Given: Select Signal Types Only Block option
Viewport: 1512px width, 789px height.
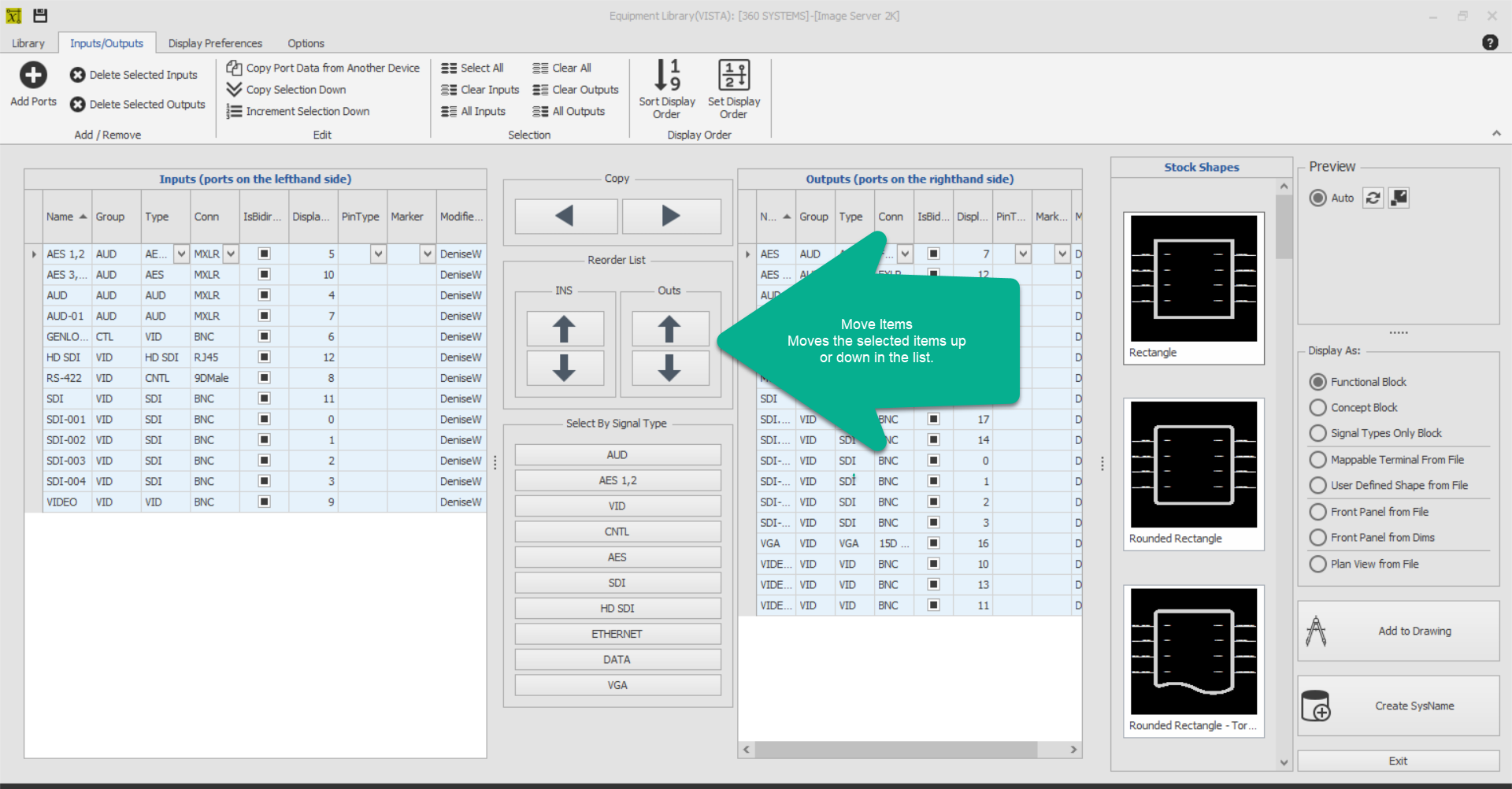Looking at the screenshot, I should [1317, 433].
